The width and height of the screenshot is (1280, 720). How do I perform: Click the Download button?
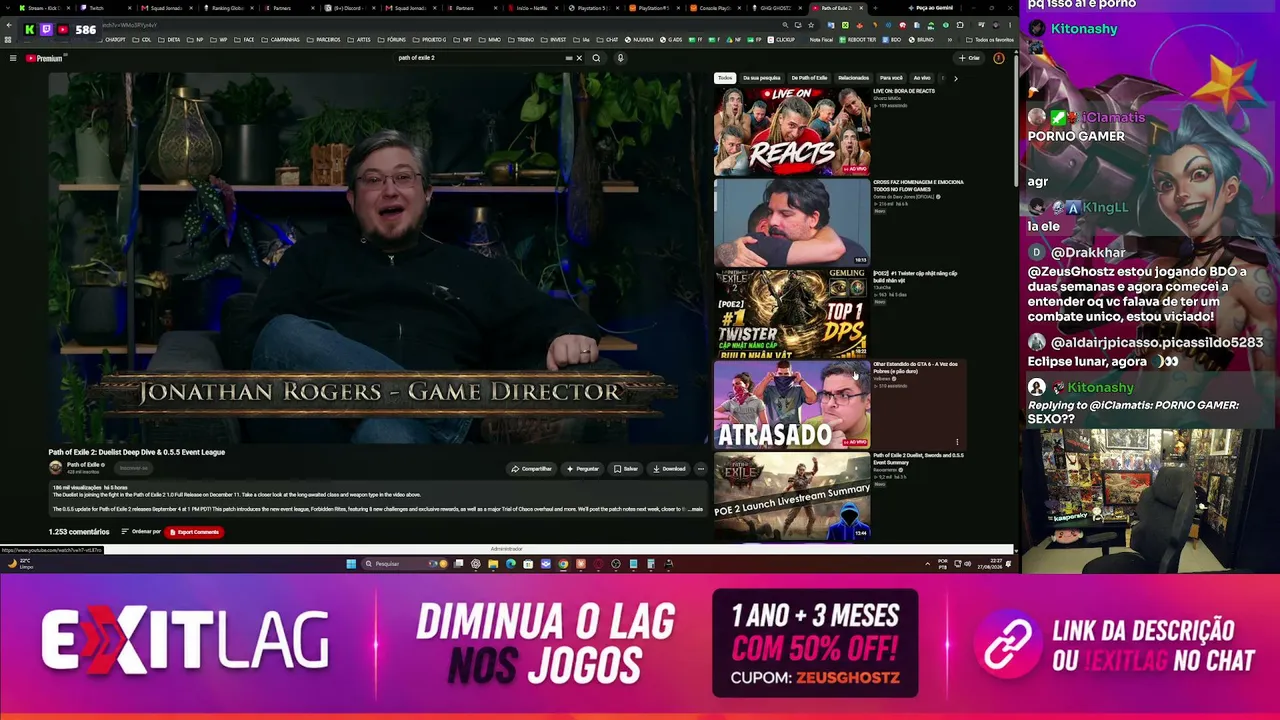(669, 468)
